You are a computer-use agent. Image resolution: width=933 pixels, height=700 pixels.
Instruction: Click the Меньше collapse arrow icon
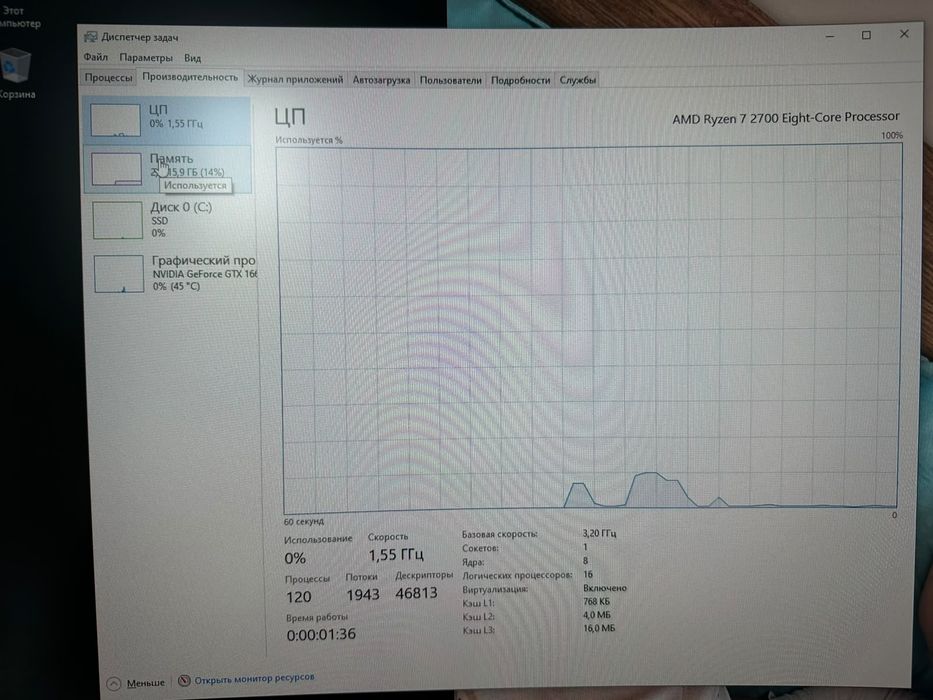pos(114,683)
